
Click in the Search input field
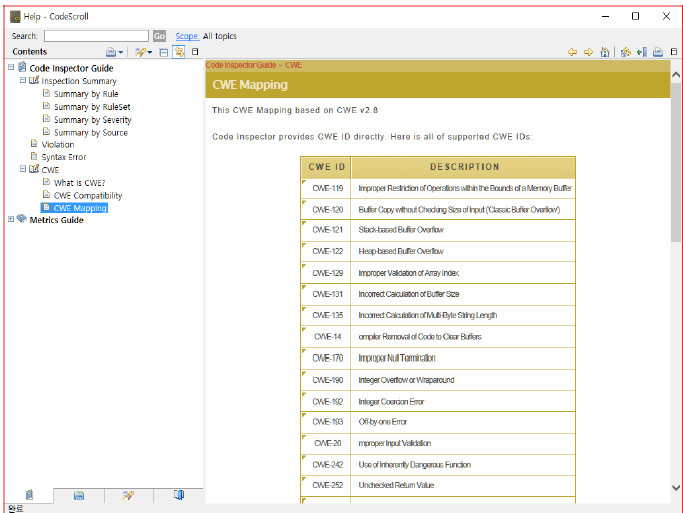click(96, 36)
